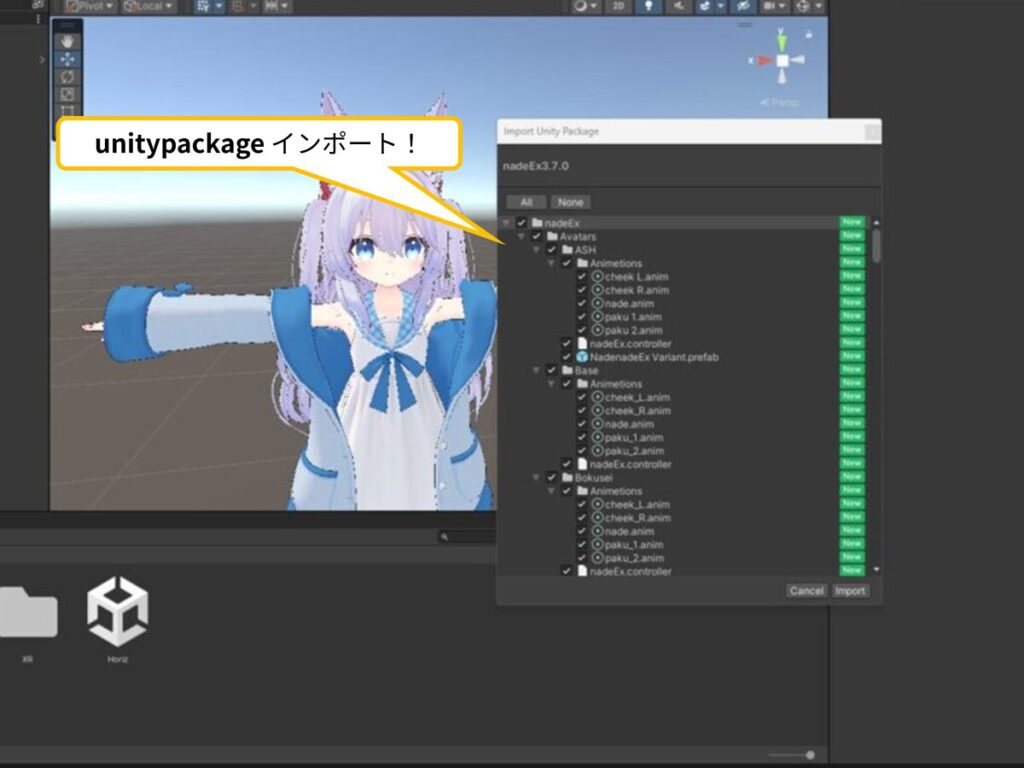The image size is (1024, 768).
Task: Open the Pivot dropdown in the toolbar
Action: click(90, 6)
